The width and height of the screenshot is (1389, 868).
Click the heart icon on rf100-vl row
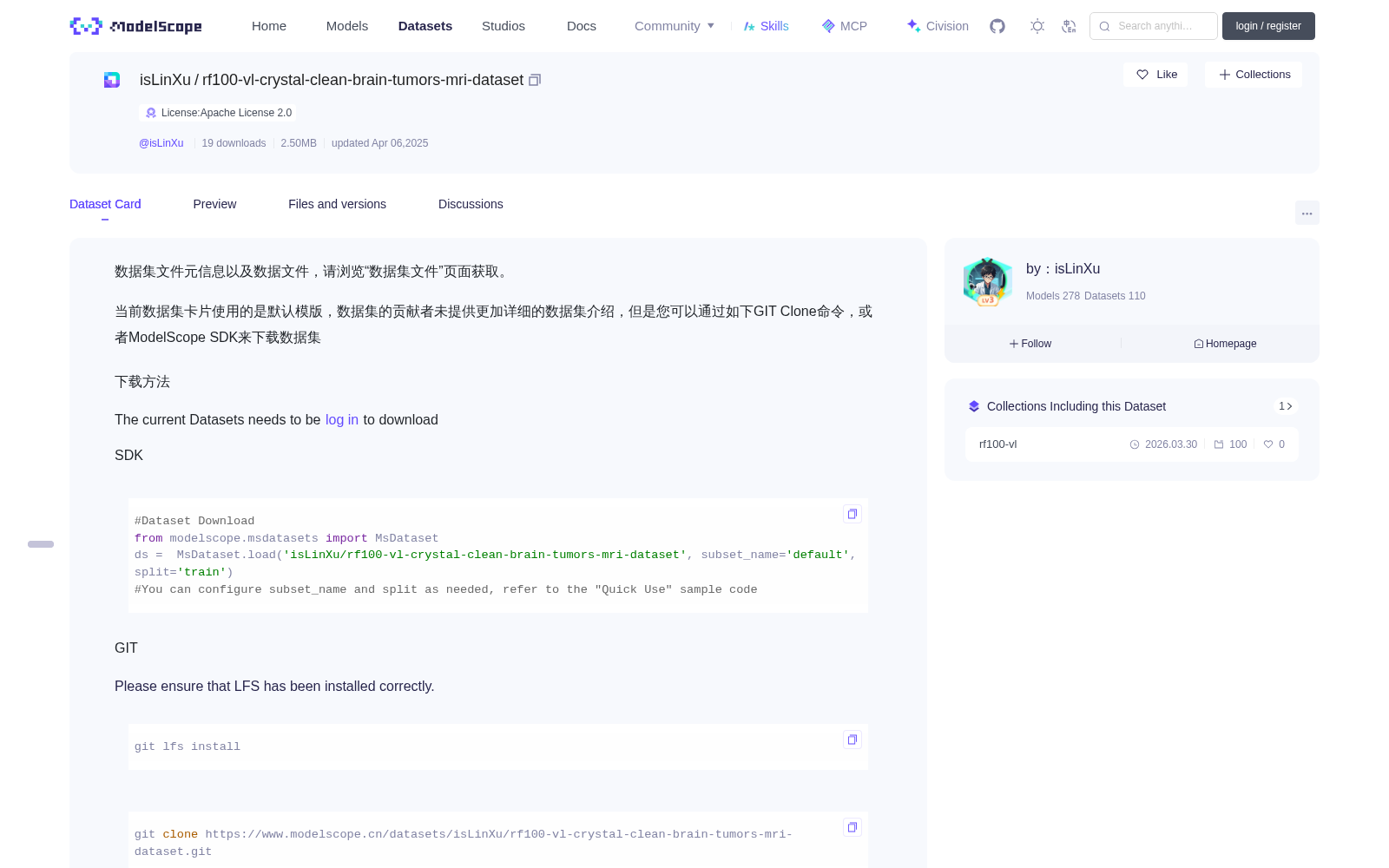click(1268, 444)
